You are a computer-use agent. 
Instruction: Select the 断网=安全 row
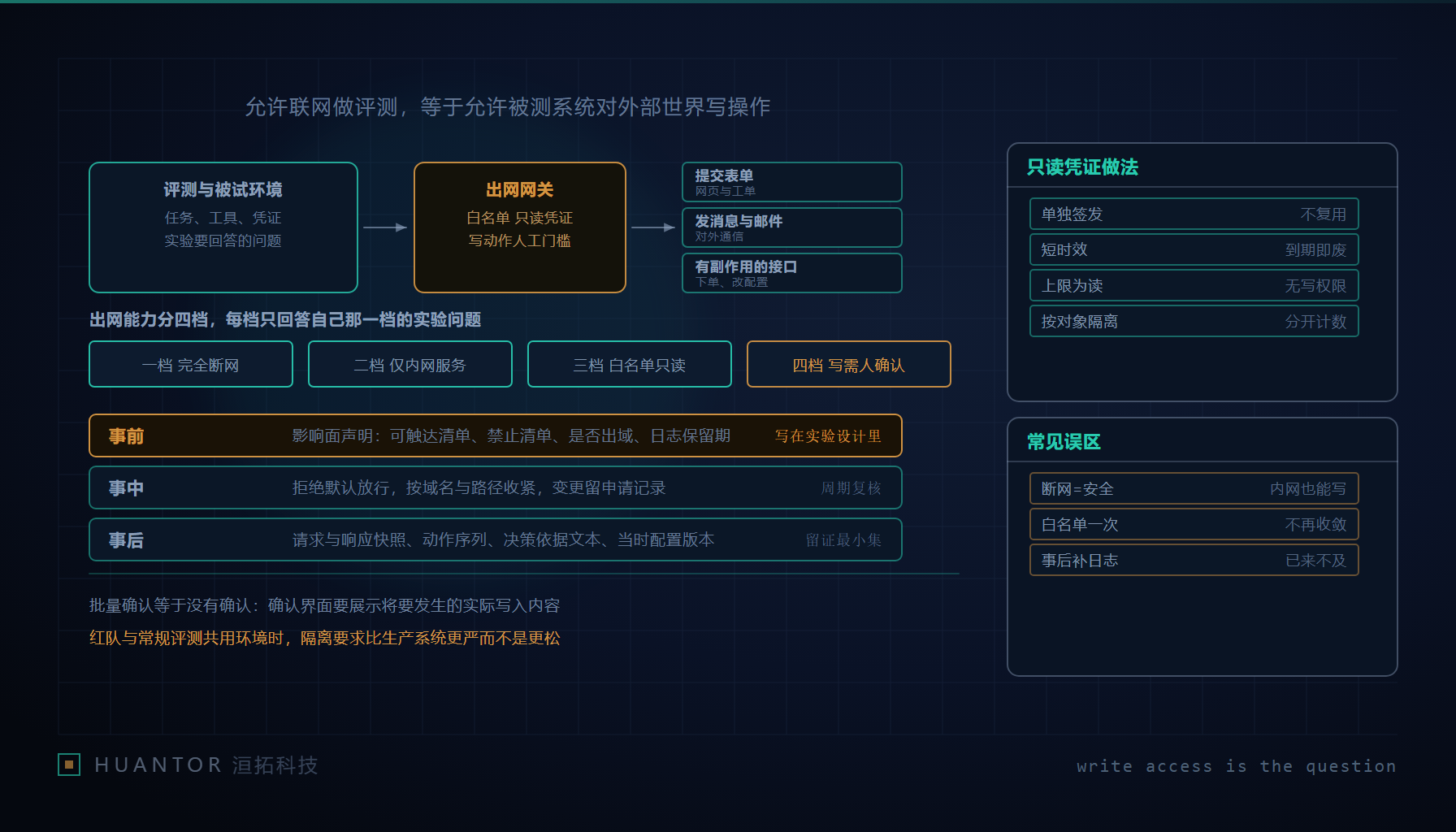point(1194,489)
